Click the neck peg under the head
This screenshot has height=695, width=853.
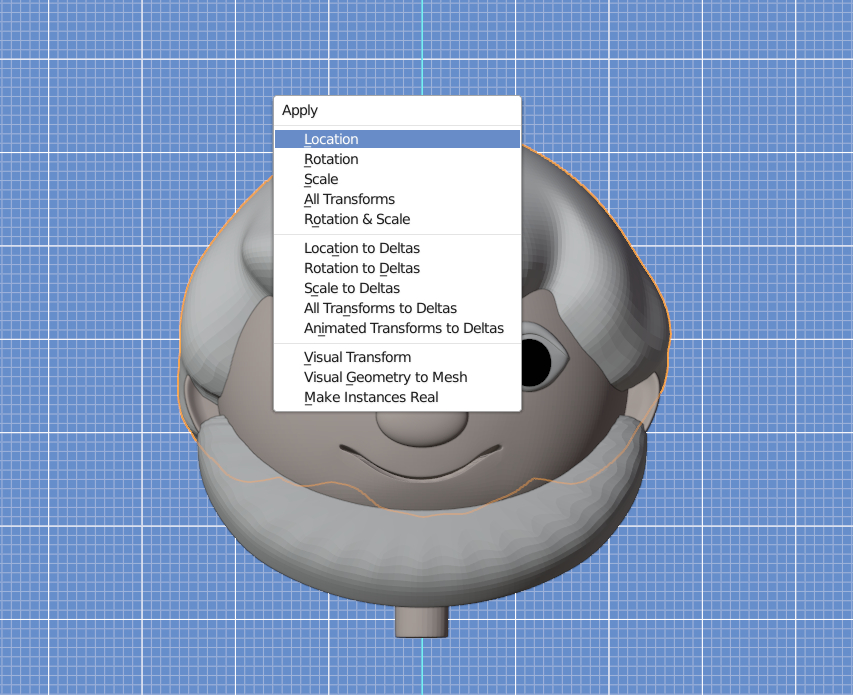click(x=422, y=620)
